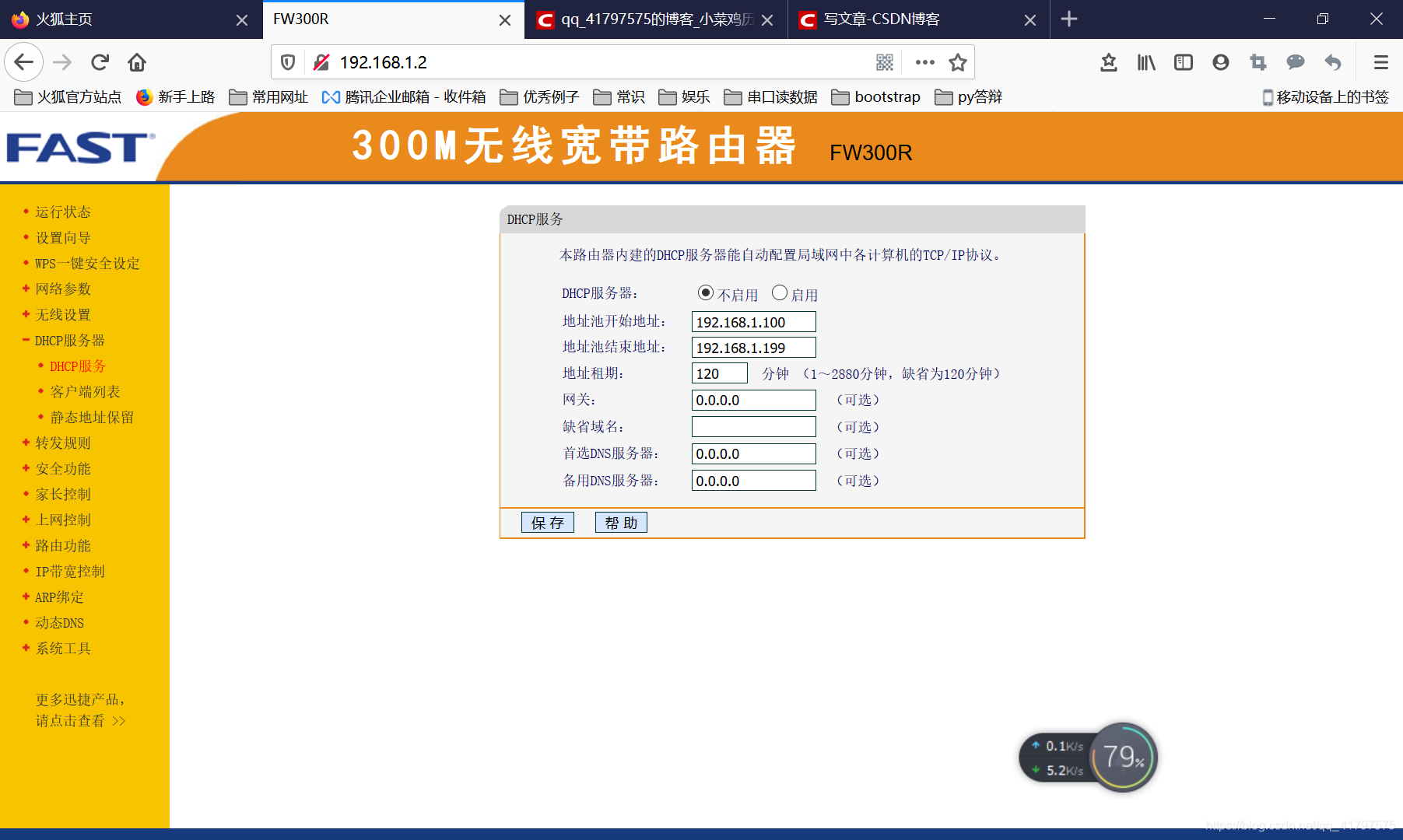Click the insecure connection lock icon

click(321, 62)
